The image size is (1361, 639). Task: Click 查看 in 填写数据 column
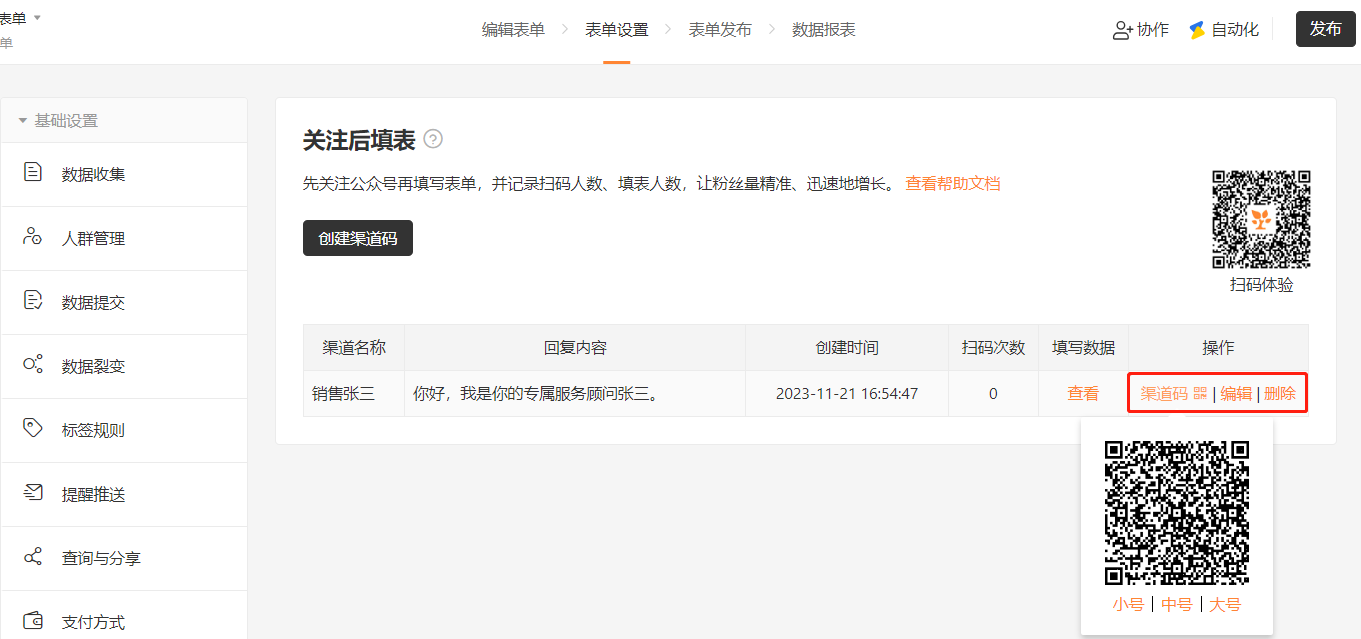click(x=1083, y=394)
